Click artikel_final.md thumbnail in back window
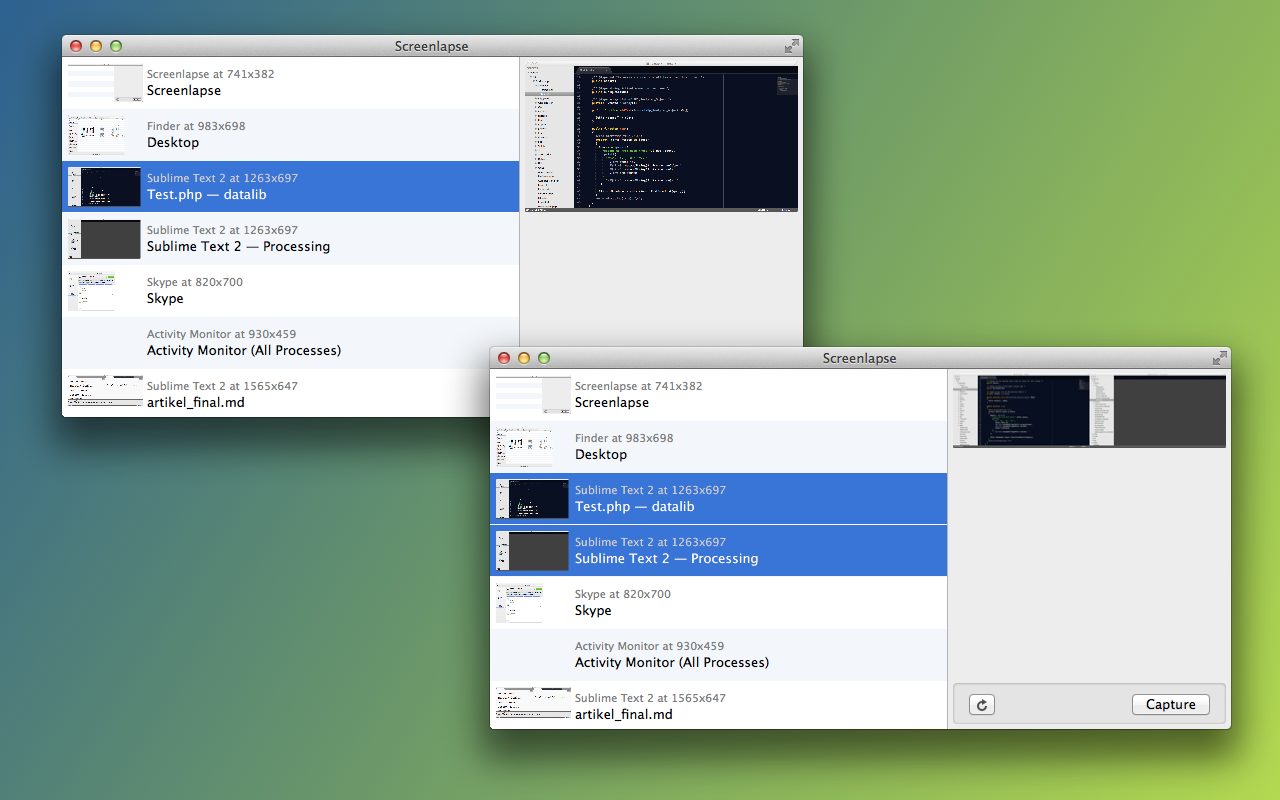Screen dimensions: 1280x800 (105, 391)
